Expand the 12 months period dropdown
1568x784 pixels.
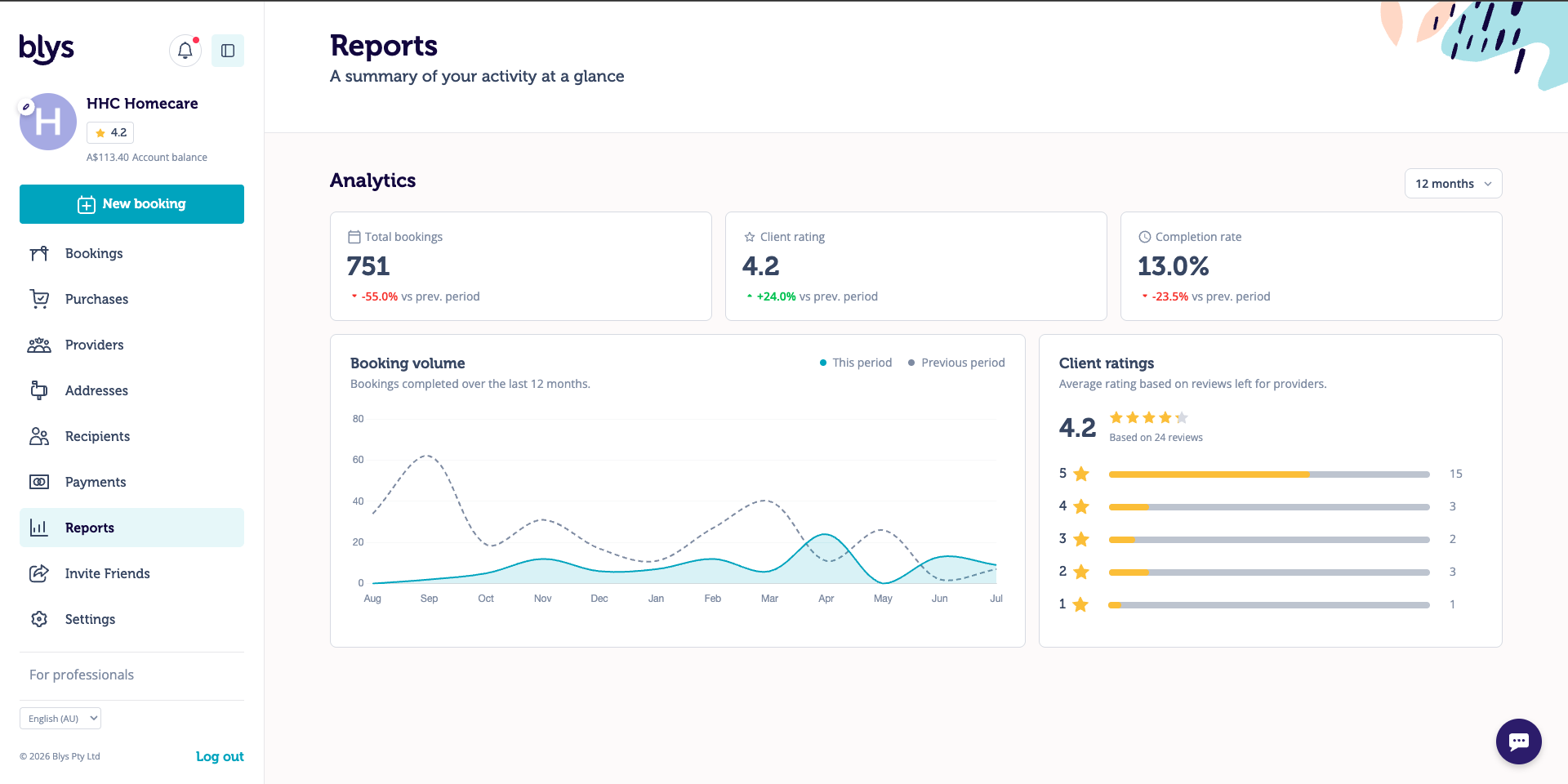point(1453,184)
